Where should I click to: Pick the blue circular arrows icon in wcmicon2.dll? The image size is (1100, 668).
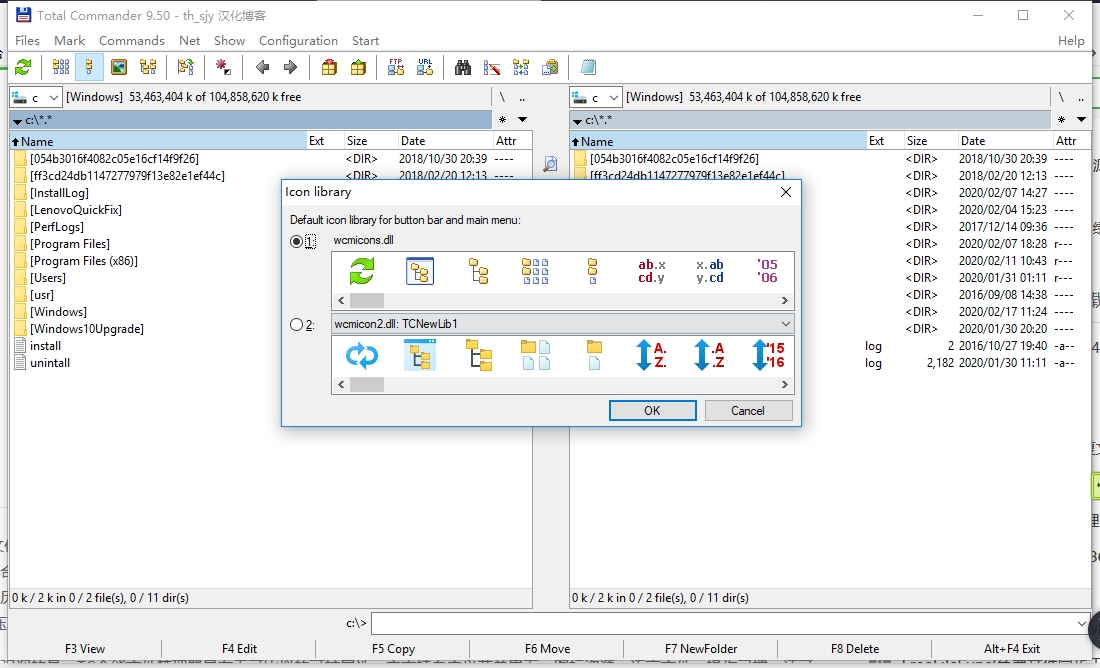pos(362,355)
